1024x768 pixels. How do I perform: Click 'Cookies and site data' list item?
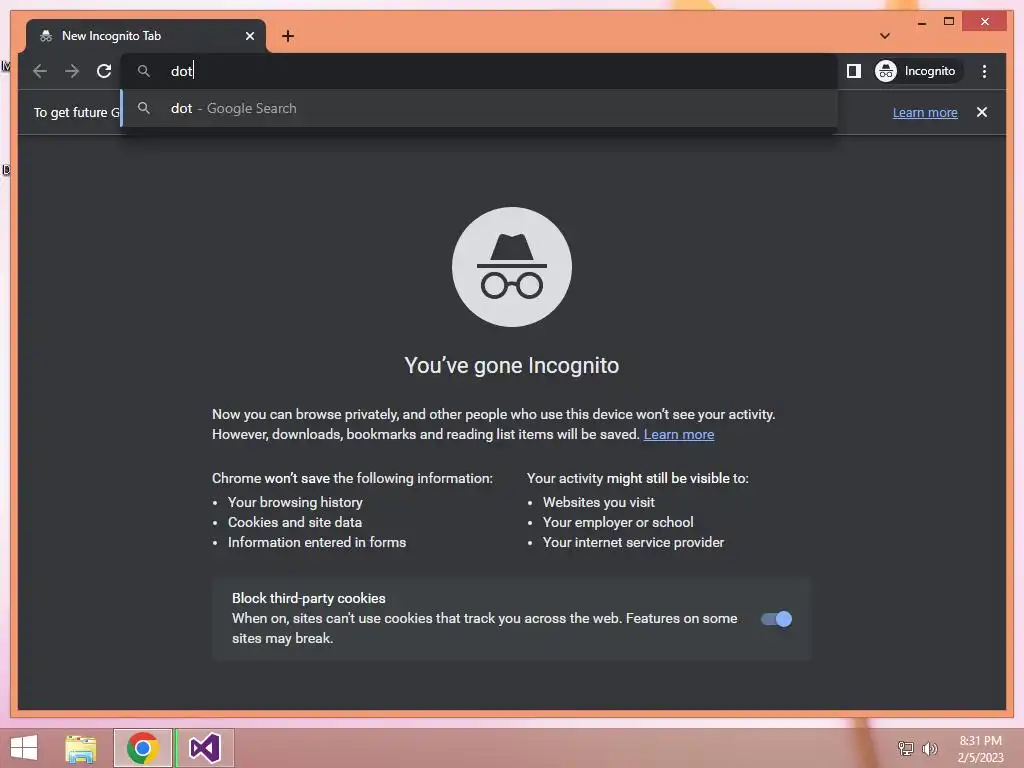(295, 522)
